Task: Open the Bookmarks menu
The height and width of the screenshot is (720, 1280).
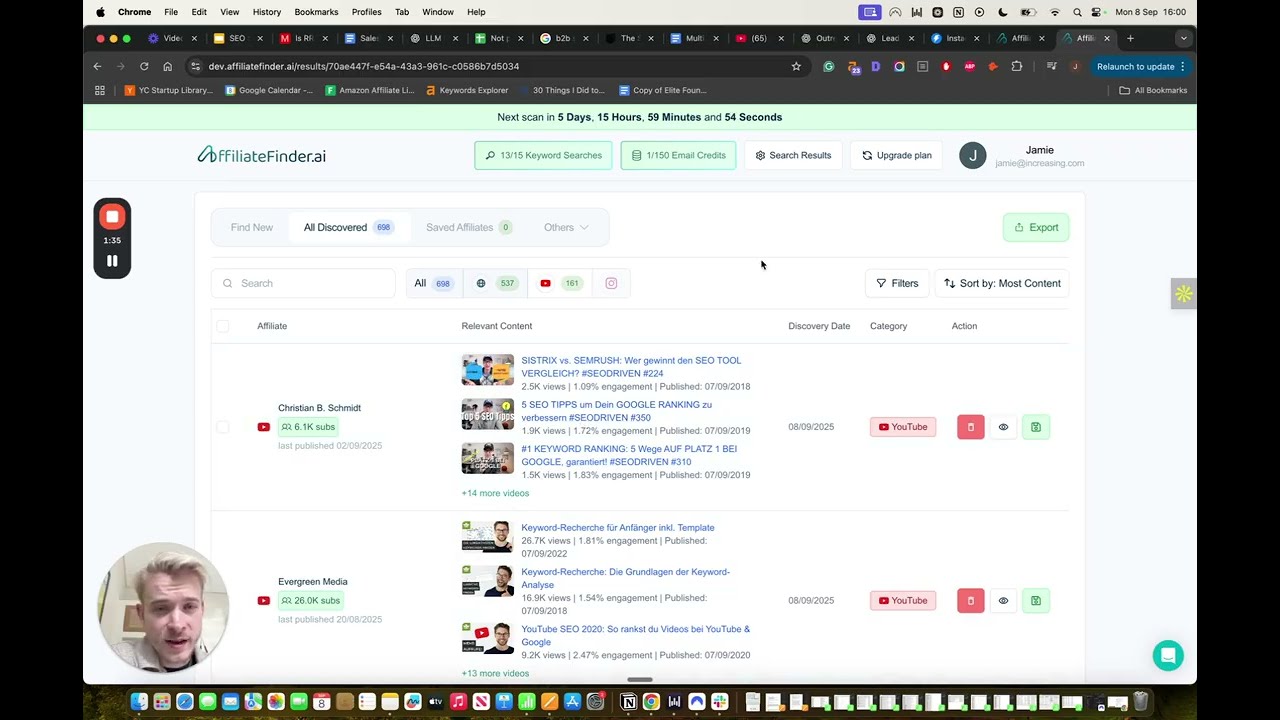Action: point(316,12)
